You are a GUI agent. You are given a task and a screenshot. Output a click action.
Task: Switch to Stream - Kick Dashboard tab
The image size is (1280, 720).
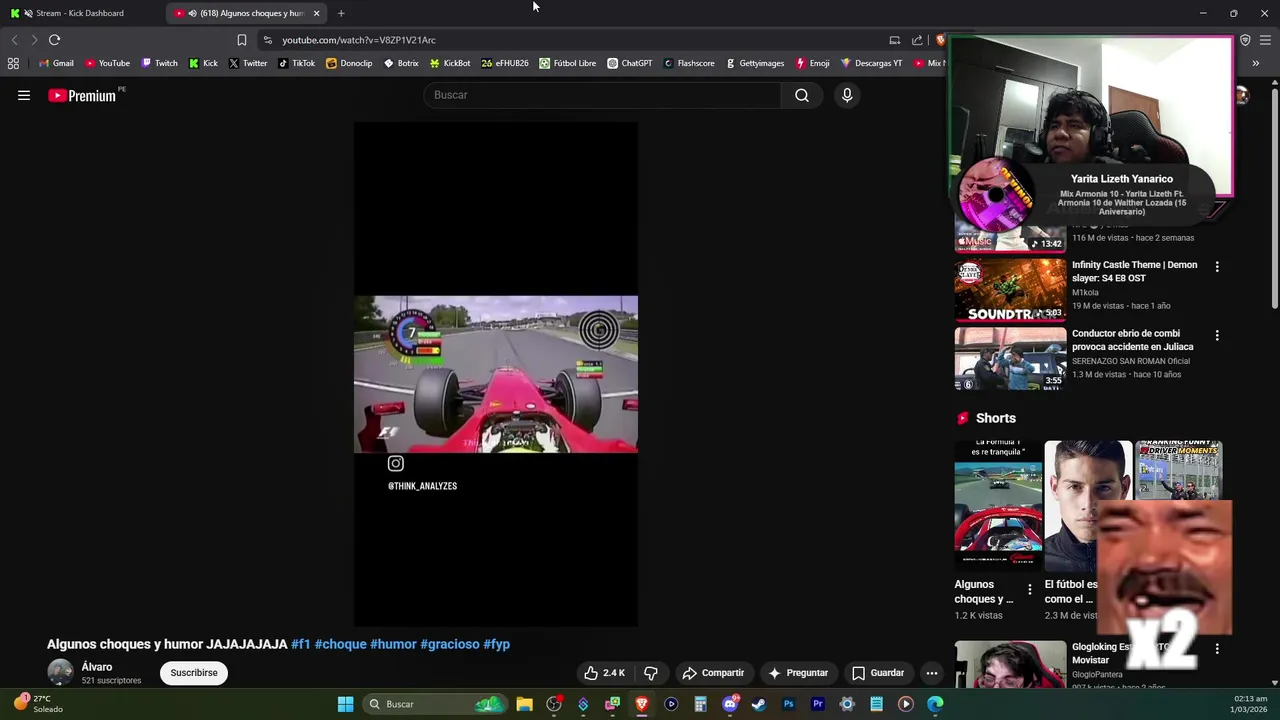click(x=80, y=13)
